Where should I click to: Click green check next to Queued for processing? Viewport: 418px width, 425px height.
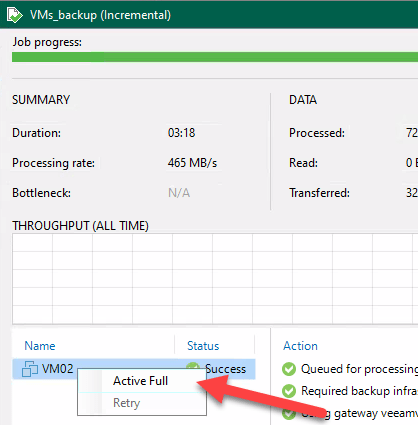(289, 369)
